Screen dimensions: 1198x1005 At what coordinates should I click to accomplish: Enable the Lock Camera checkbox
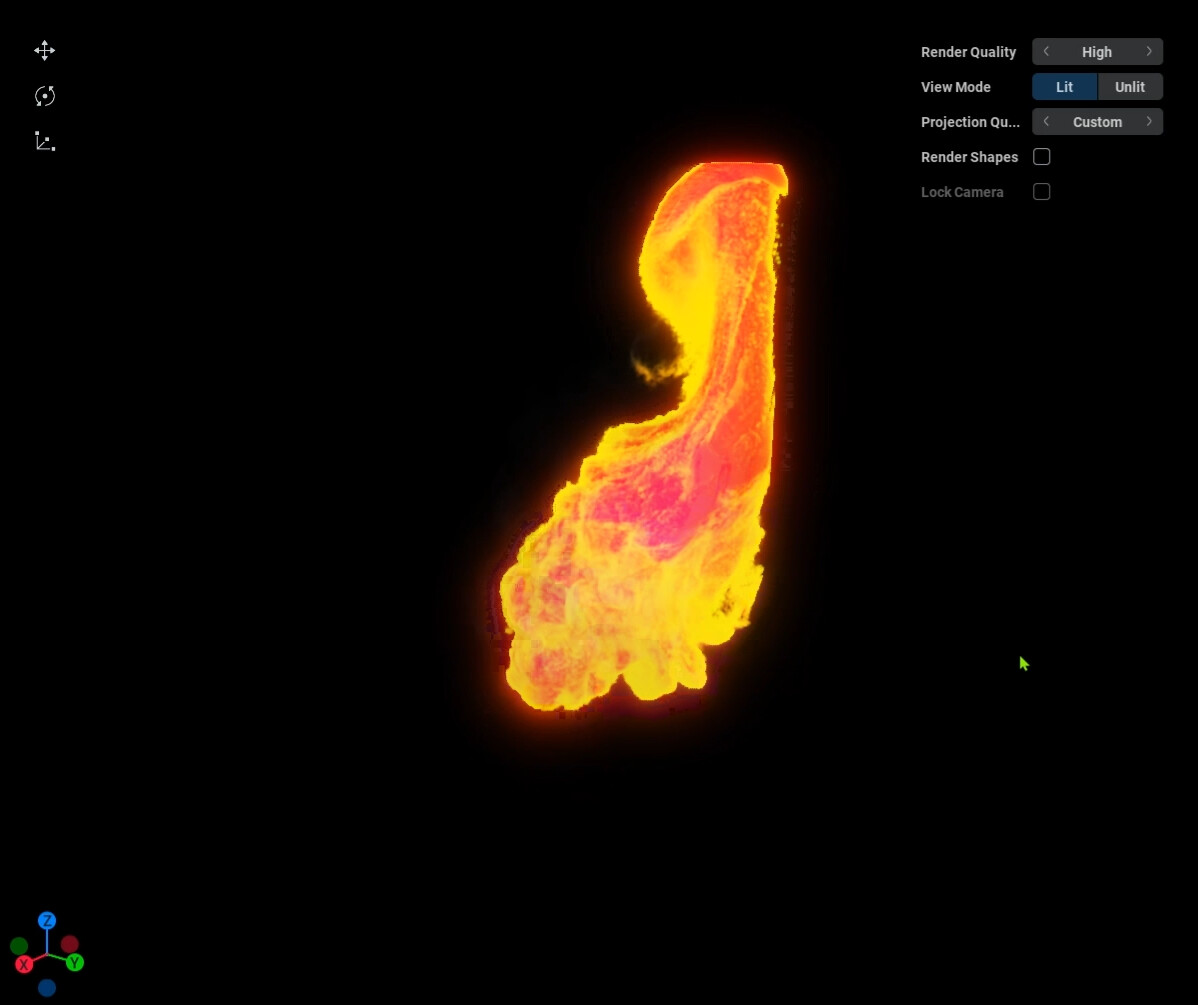click(x=1041, y=191)
